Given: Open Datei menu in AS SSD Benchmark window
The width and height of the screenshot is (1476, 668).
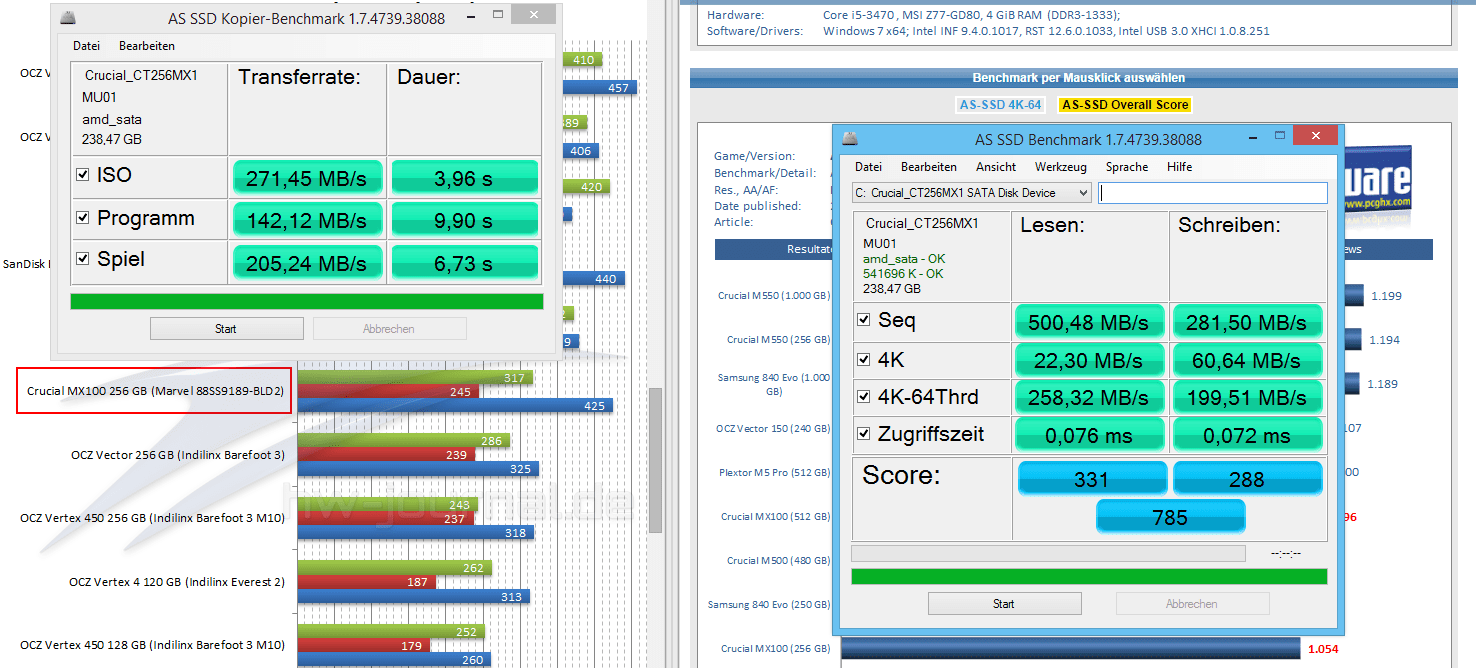Looking at the screenshot, I should pyautogui.click(x=868, y=167).
